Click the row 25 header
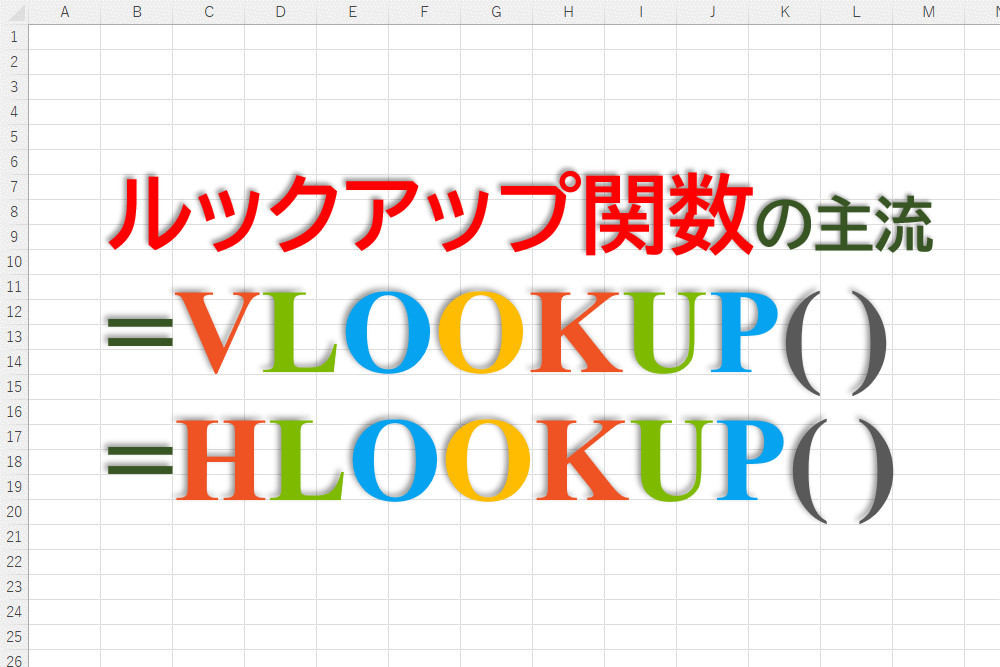Image resolution: width=1000 pixels, height=667 pixels. 14,637
